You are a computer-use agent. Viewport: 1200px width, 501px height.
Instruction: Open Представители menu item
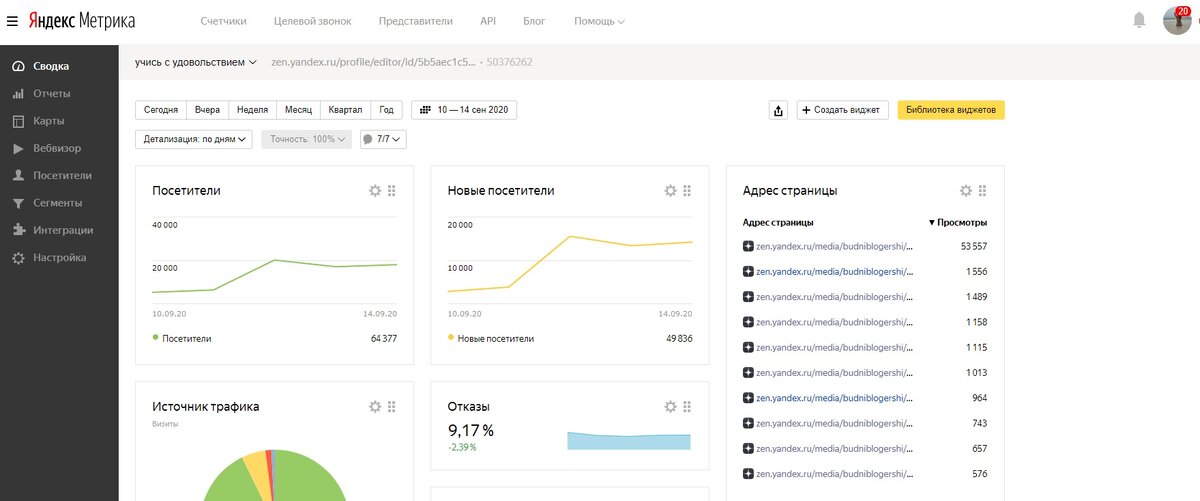[x=416, y=21]
